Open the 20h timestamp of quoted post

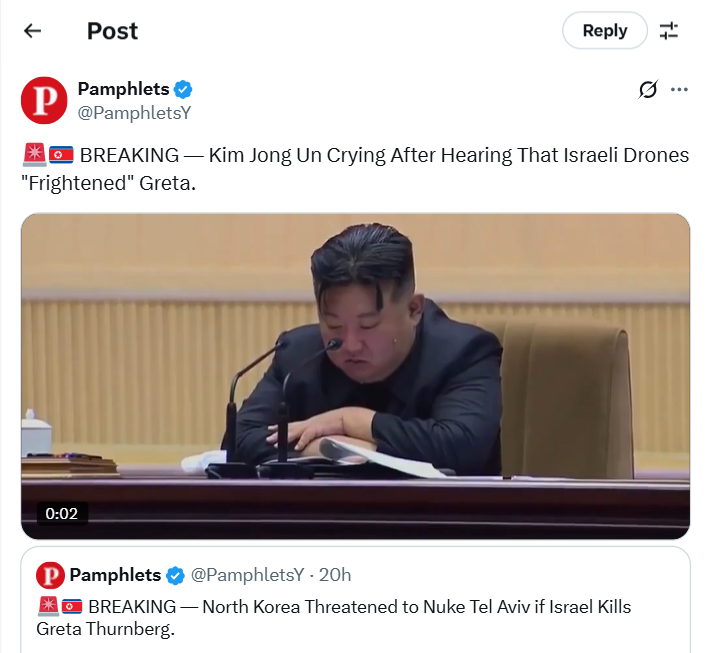[335, 575]
